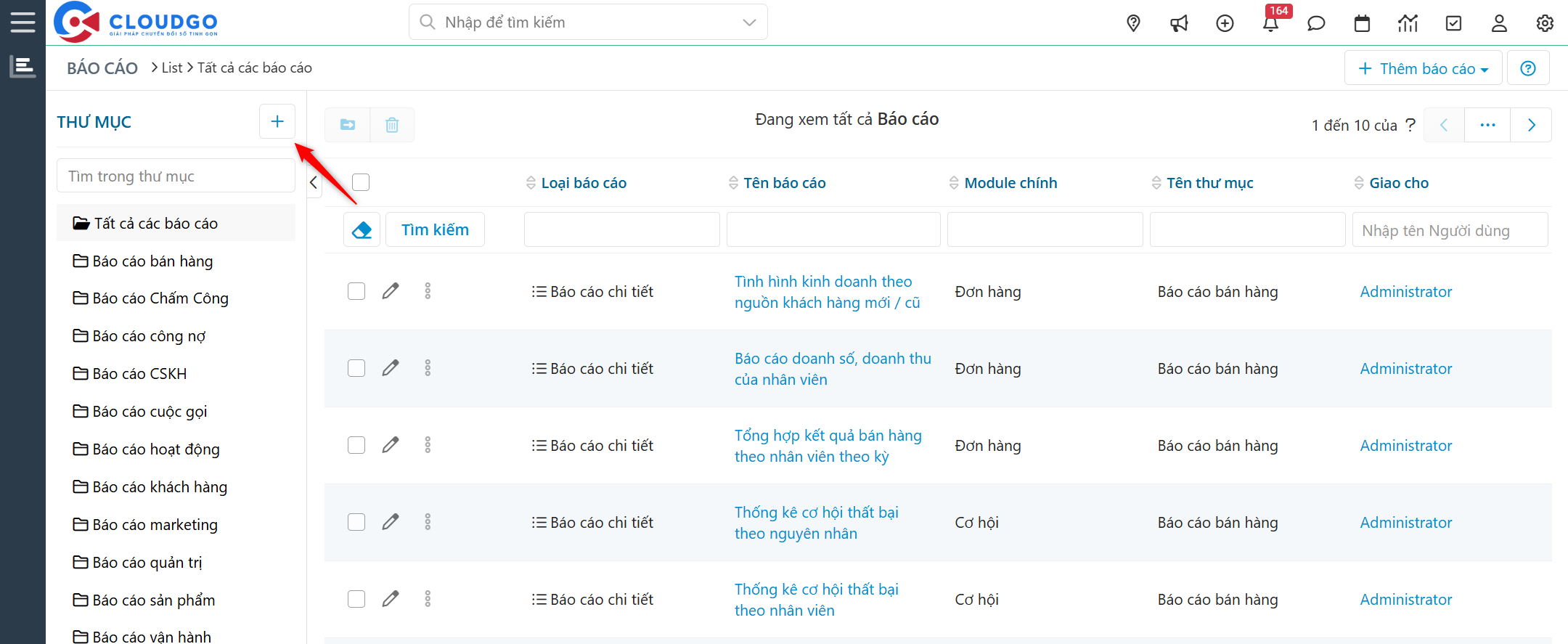Open the global search dropdown arrow

[749, 23]
